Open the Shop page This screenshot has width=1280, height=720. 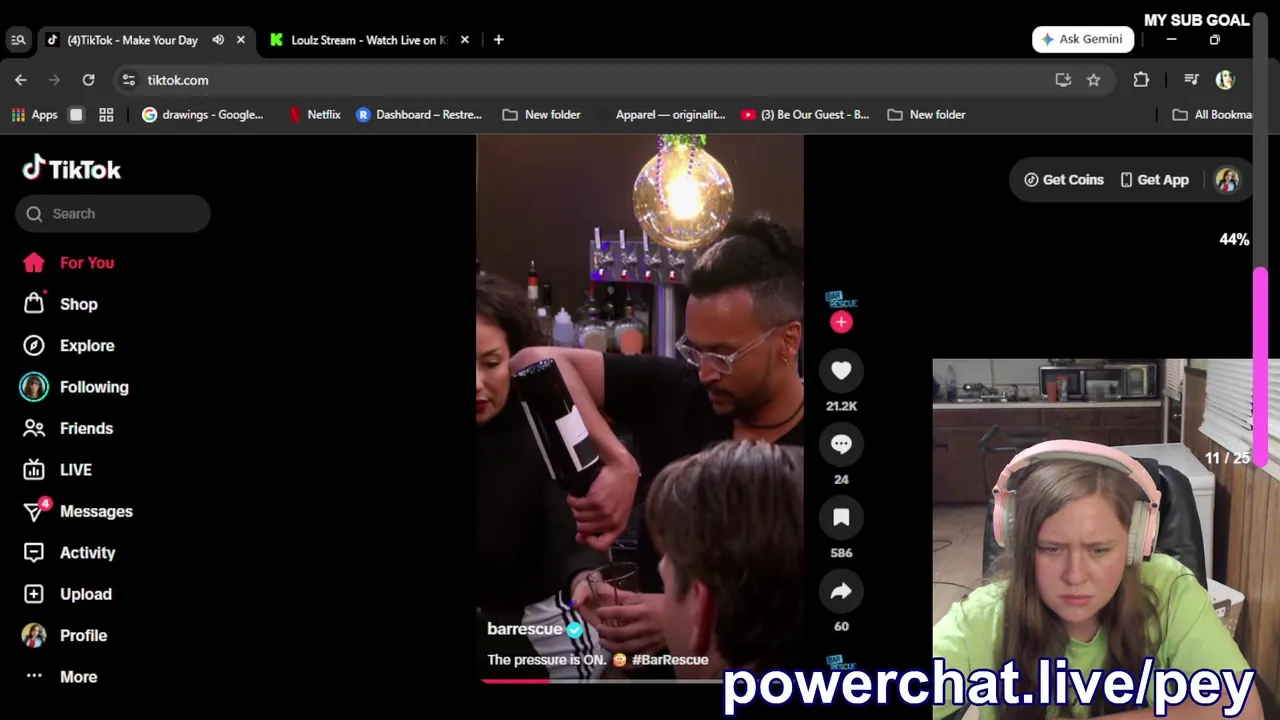coord(60,304)
